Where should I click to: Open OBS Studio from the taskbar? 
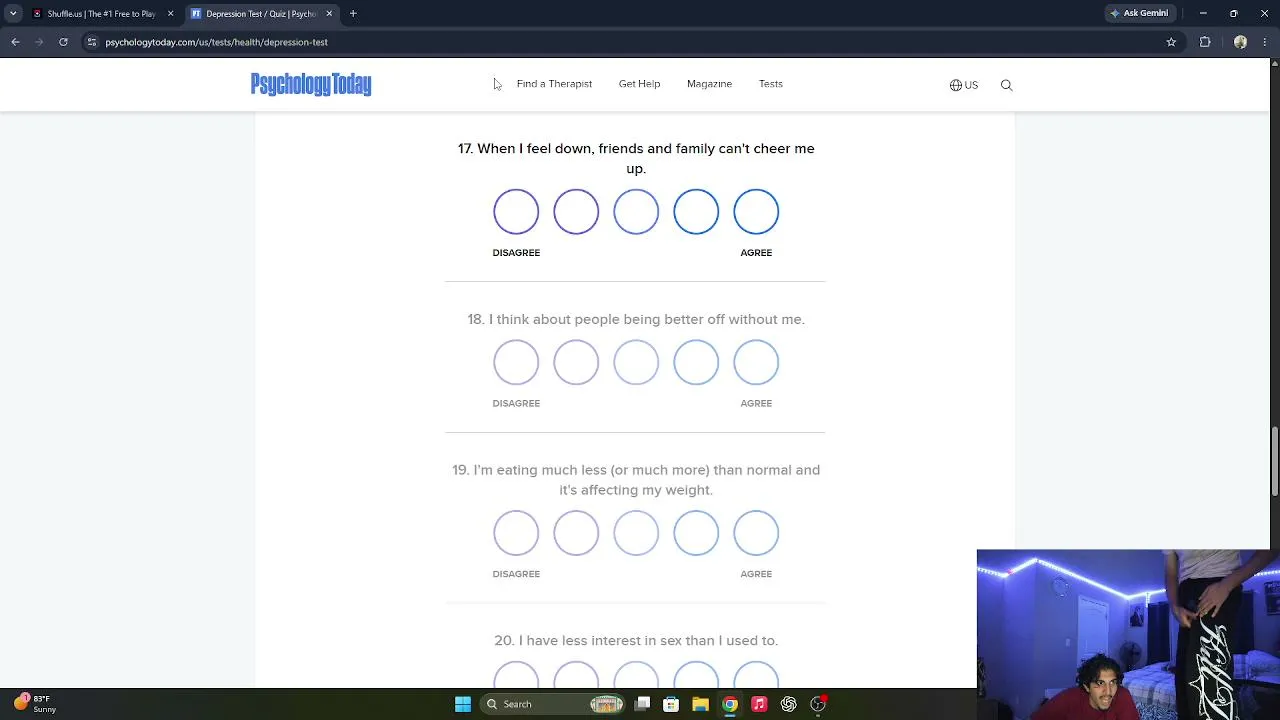[x=818, y=704]
